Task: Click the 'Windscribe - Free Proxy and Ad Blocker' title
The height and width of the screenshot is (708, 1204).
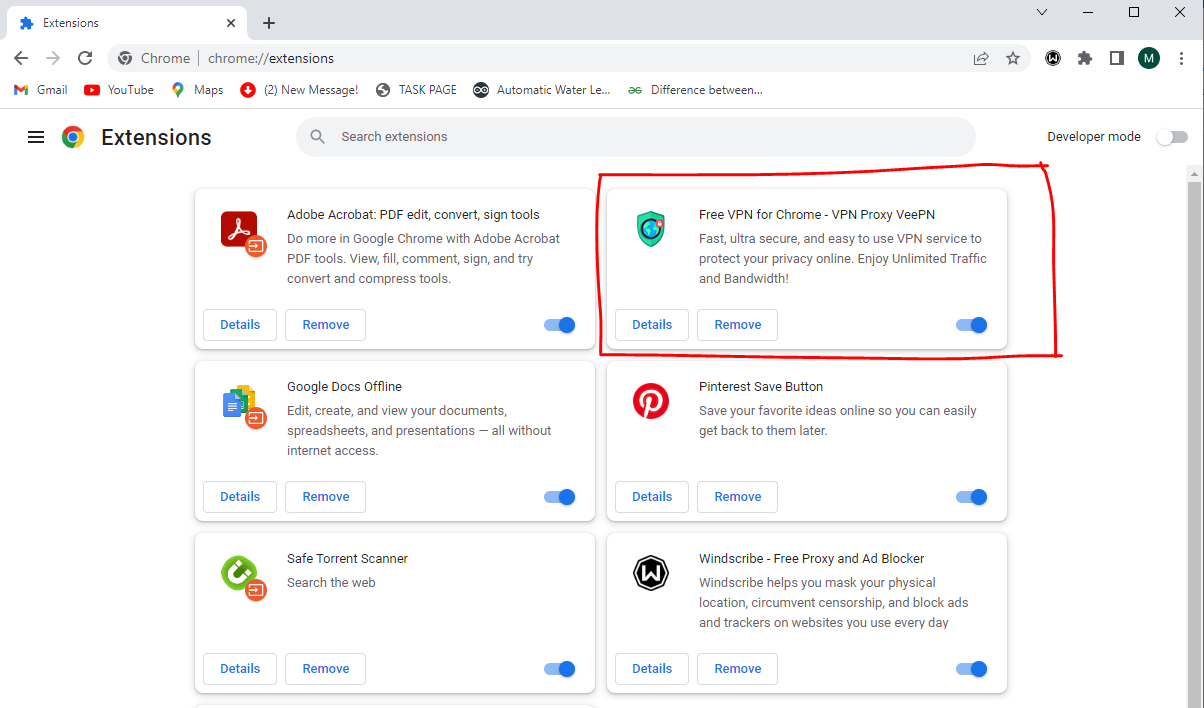Action: [811, 558]
